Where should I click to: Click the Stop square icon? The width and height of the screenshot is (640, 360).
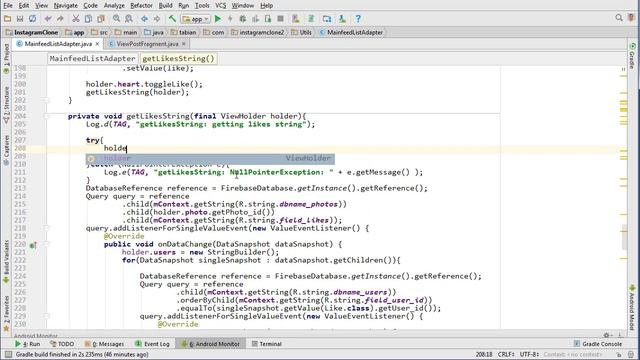point(280,19)
